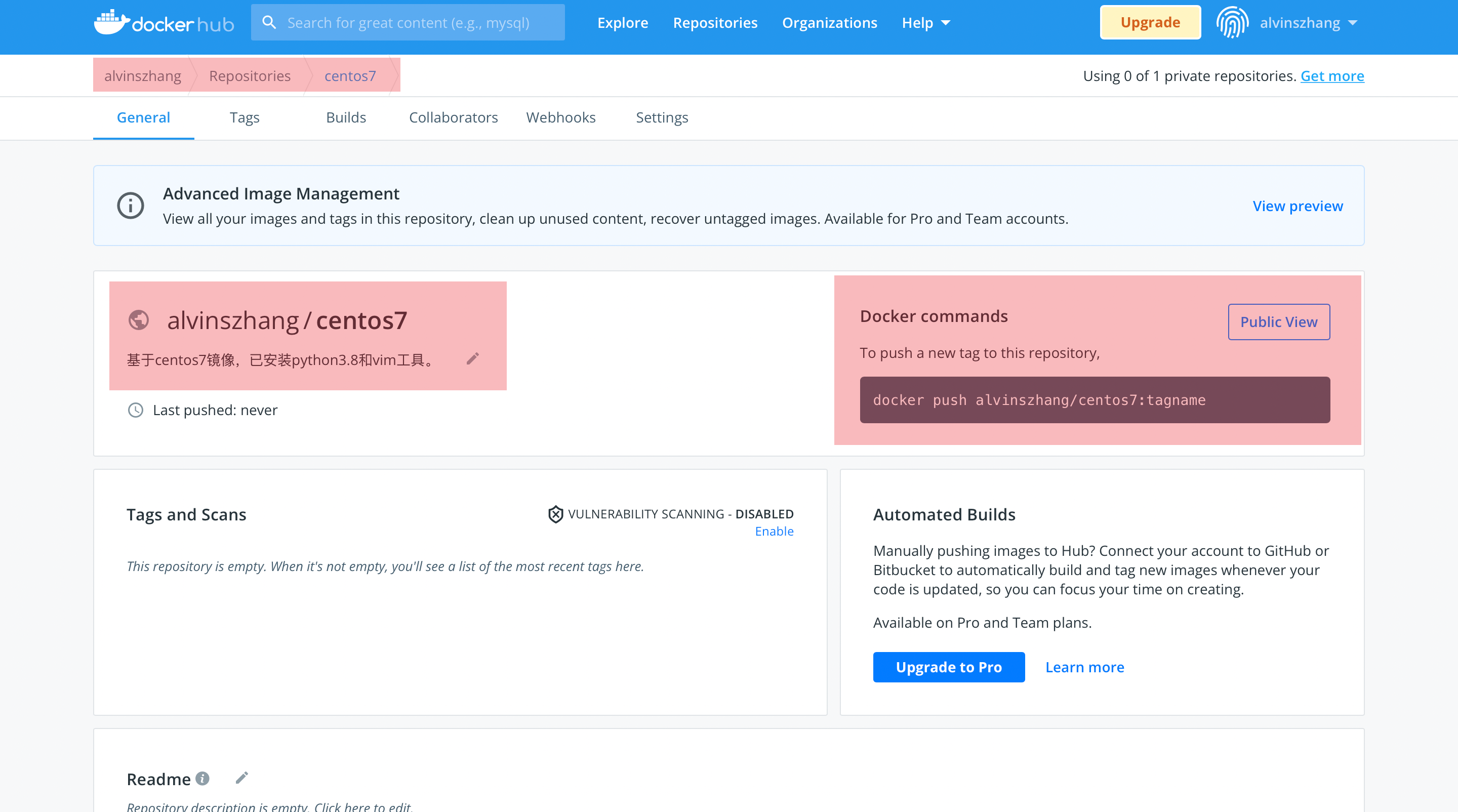
Task: Click the View preview link
Action: [x=1297, y=206]
